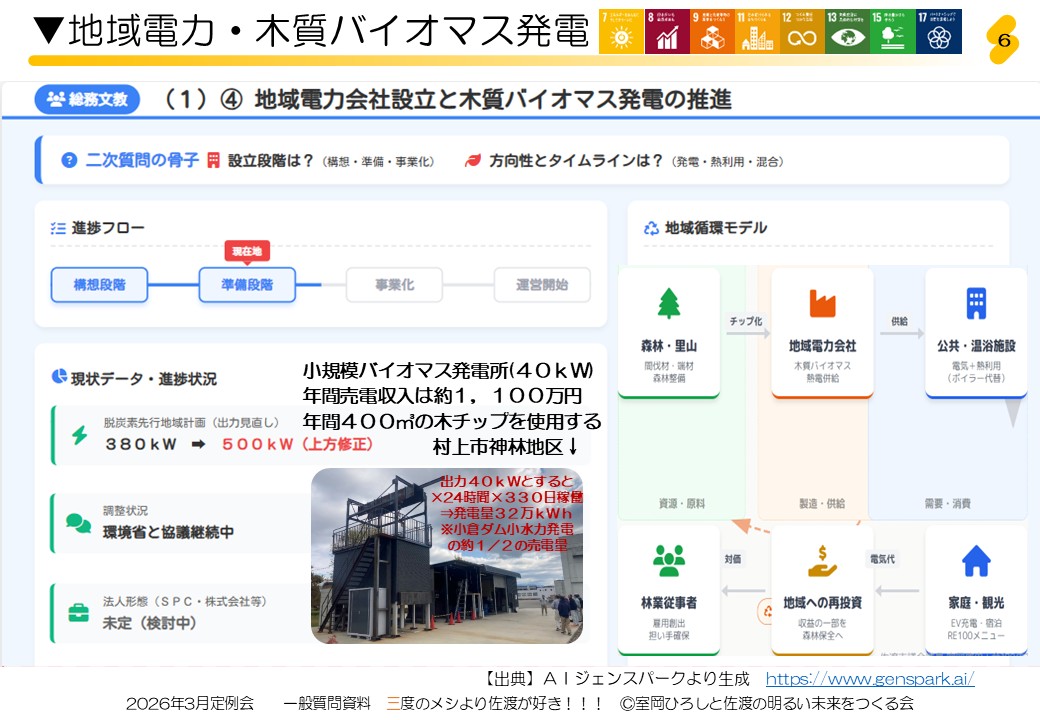This screenshot has width=1040, height=720.
Task: Click the people icon above 林業従事者
Action: coord(669,561)
